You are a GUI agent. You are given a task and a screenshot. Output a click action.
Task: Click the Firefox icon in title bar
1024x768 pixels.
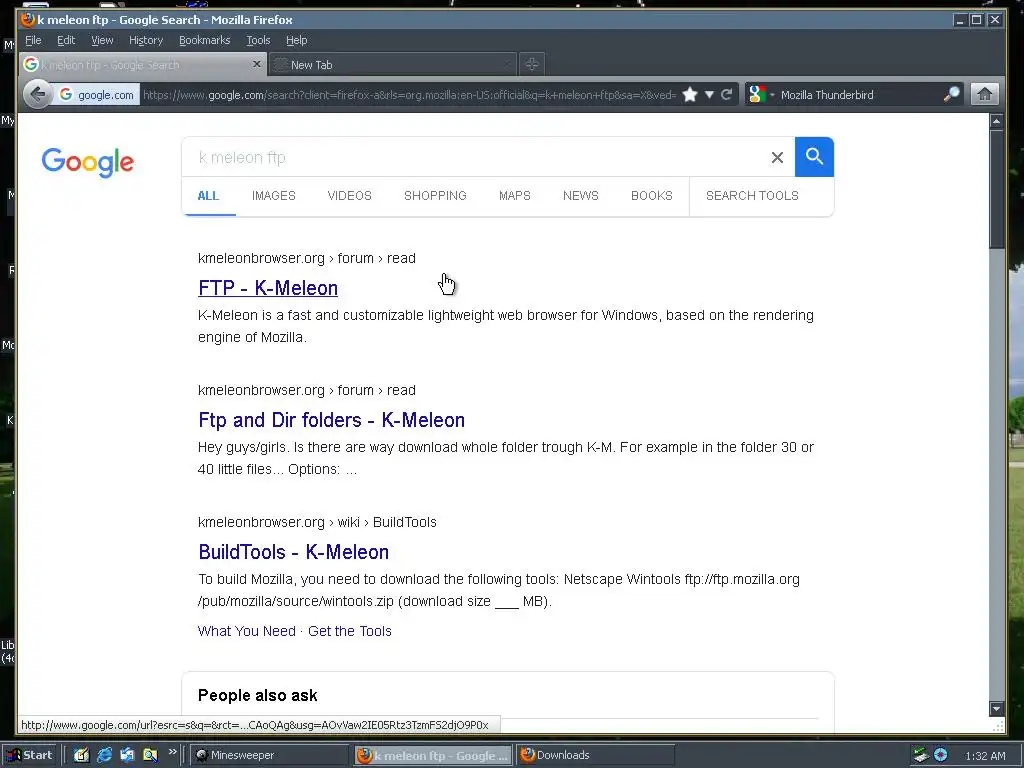tap(28, 20)
